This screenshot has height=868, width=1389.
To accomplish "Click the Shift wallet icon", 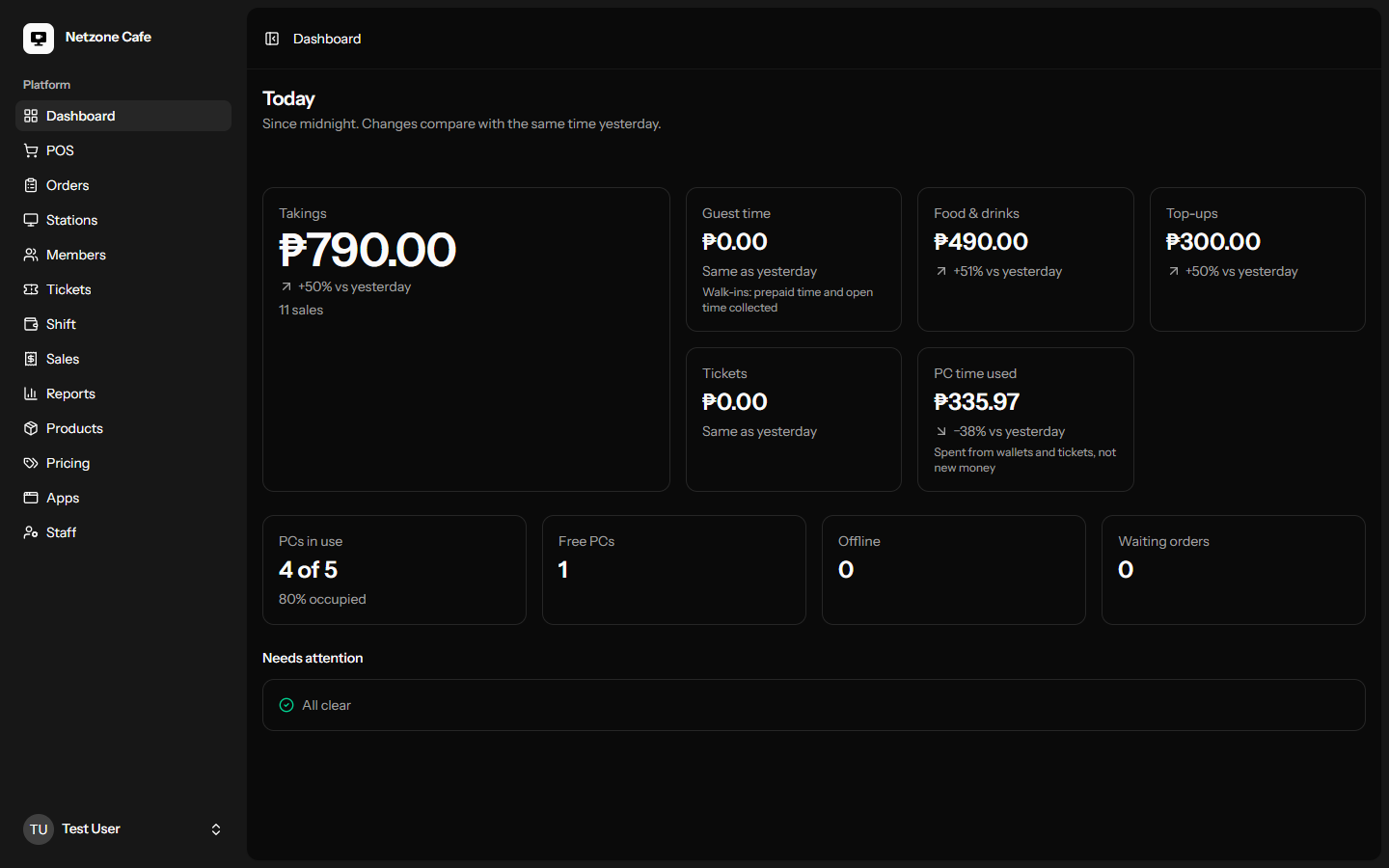I will tap(31, 324).
